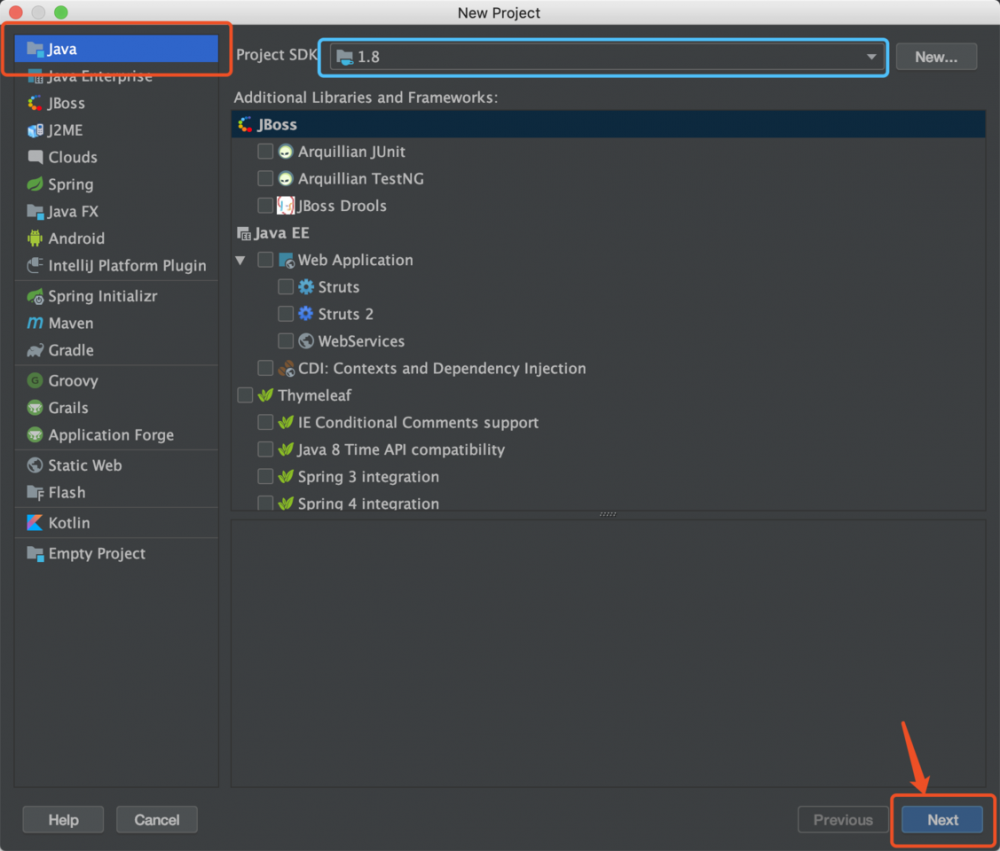
Task: Click the Web Application module icon
Action: coord(286,260)
